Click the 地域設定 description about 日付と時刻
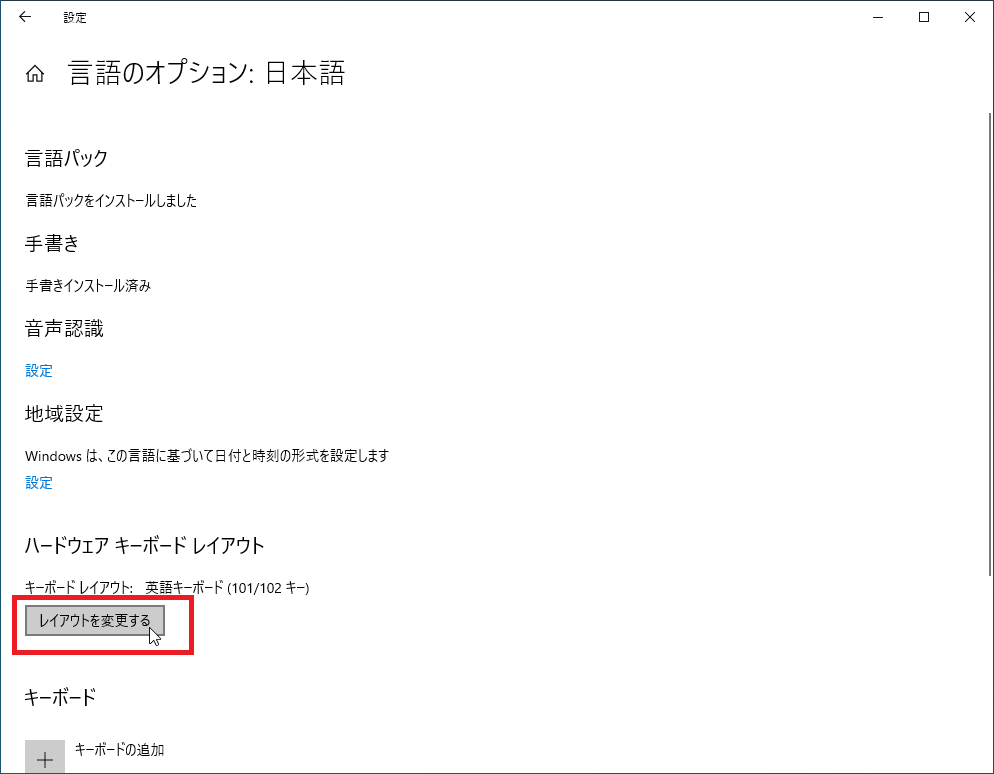This screenshot has width=994, height=774. 207,456
